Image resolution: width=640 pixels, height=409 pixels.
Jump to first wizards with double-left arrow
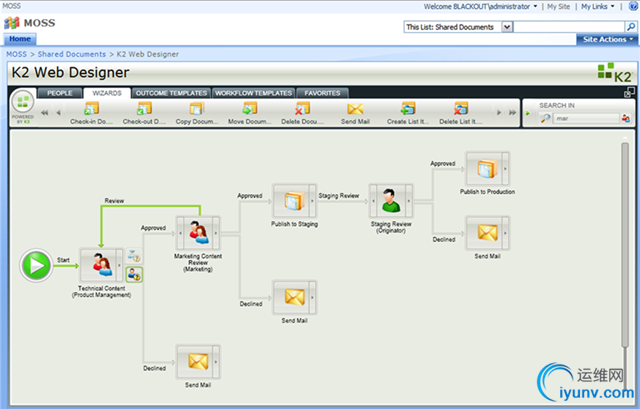pos(44,113)
